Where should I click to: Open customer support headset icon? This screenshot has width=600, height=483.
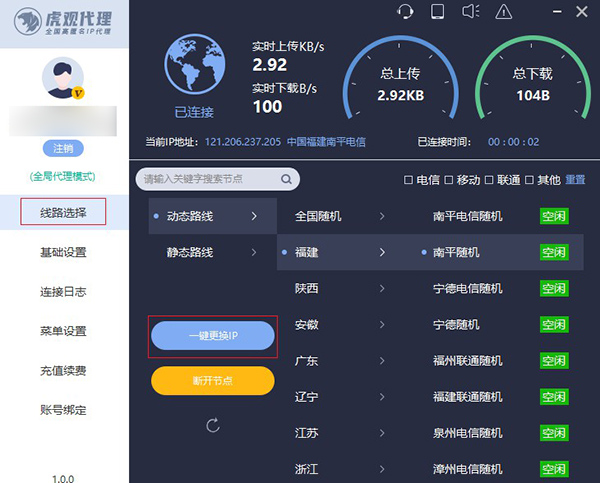[405, 12]
